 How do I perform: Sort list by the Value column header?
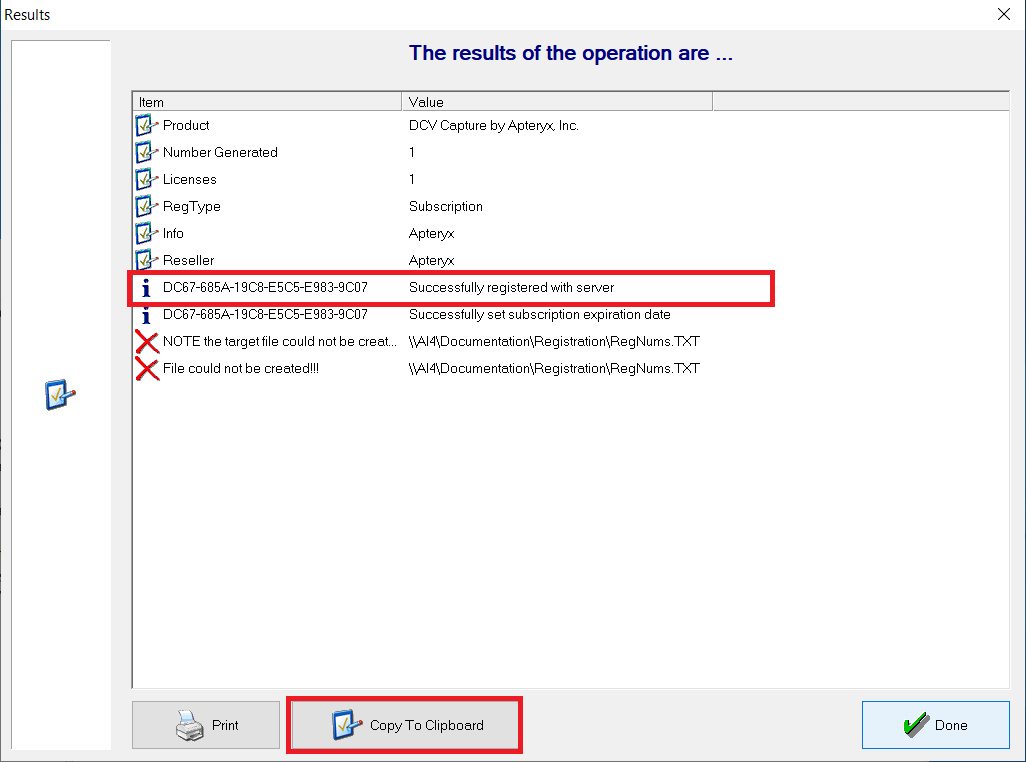click(557, 102)
